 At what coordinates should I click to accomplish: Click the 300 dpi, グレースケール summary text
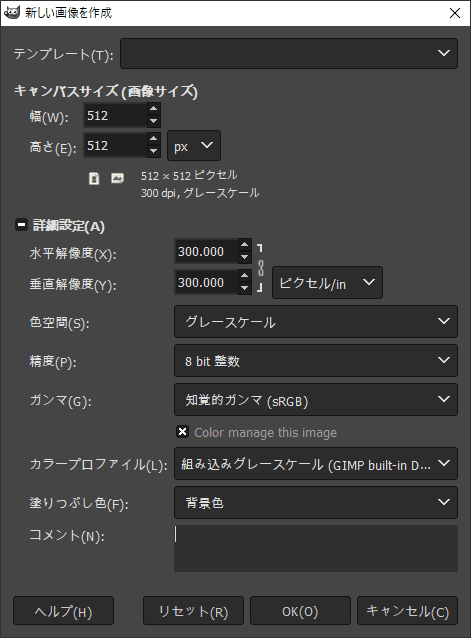pyautogui.click(x=200, y=193)
